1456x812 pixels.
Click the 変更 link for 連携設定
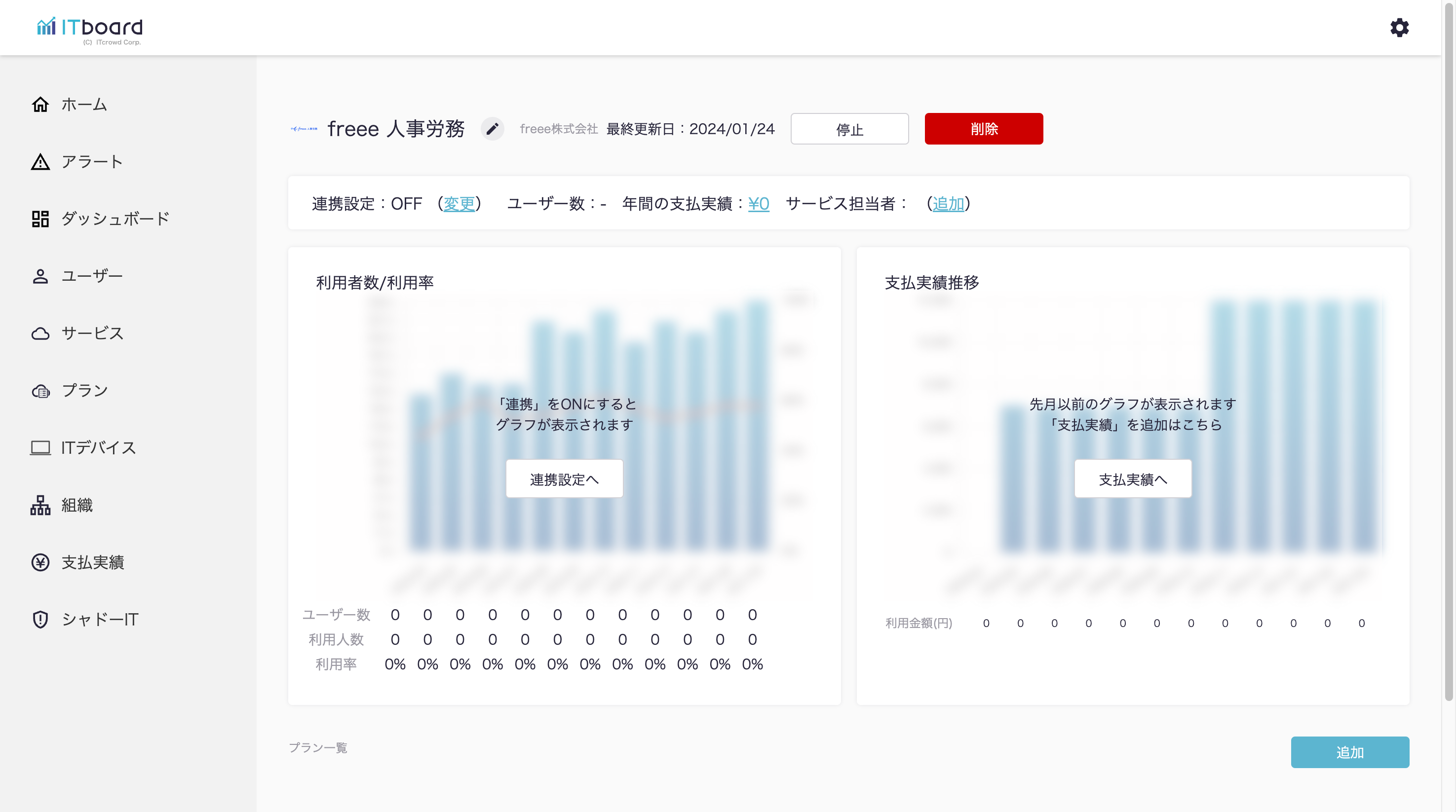[x=459, y=203]
